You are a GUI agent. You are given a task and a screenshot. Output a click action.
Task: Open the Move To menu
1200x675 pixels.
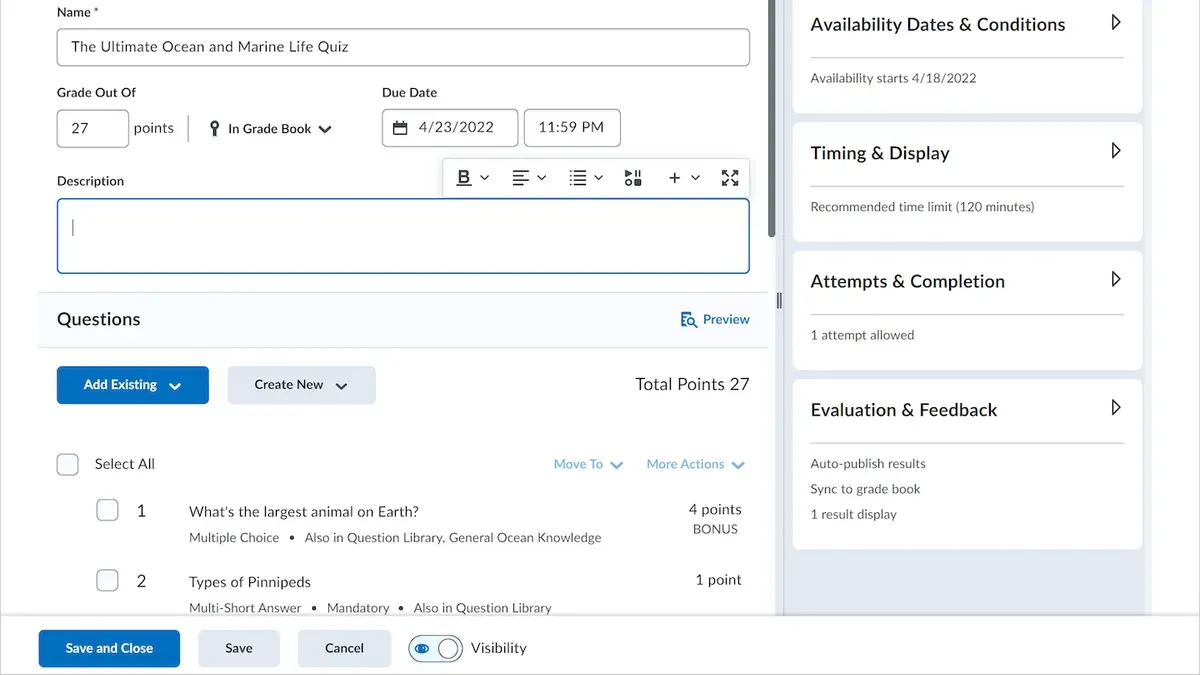(x=588, y=464)
